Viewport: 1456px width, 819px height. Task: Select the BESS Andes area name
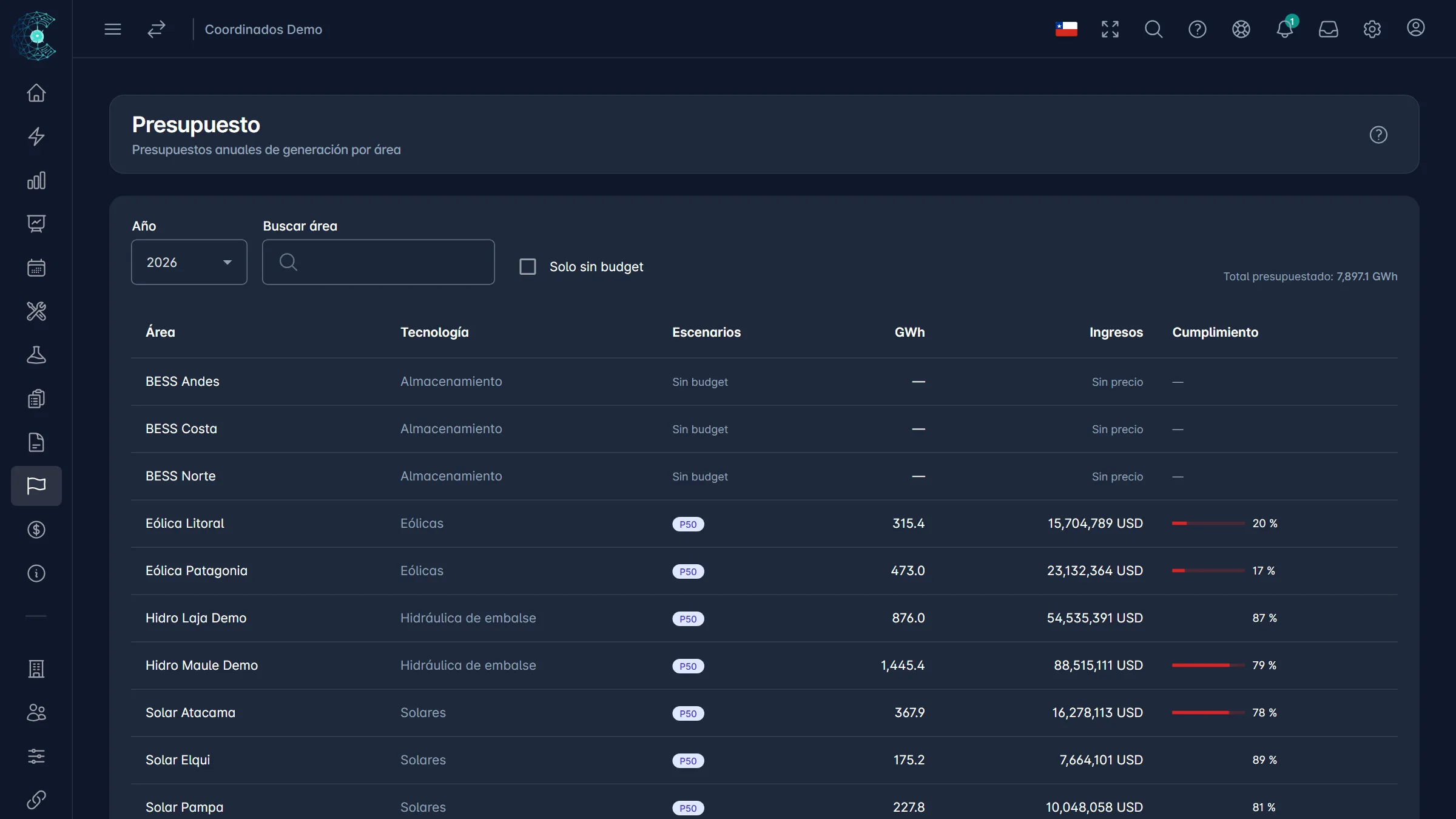(x=183, y=382)
